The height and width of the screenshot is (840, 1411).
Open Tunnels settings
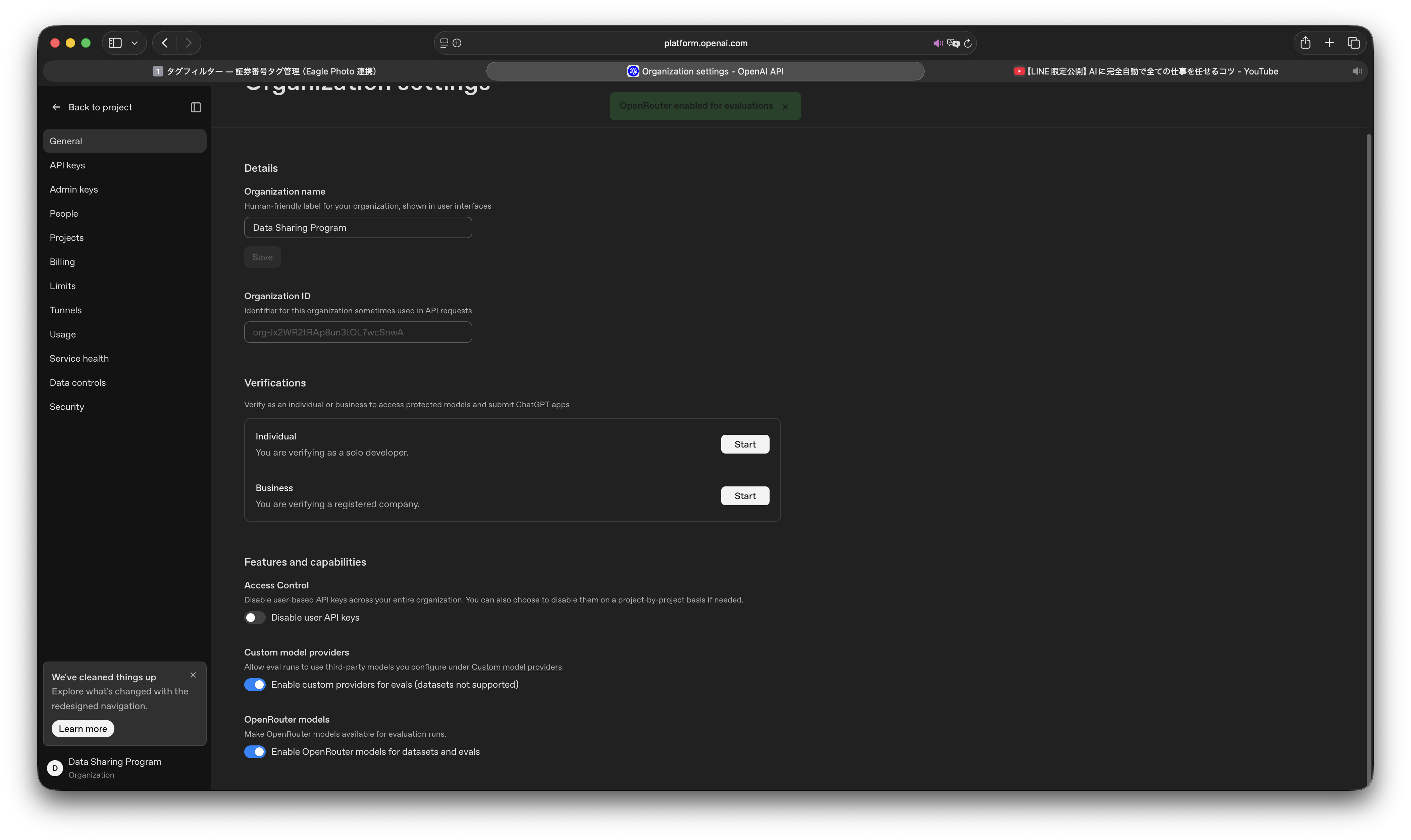(x=124, y=310)
